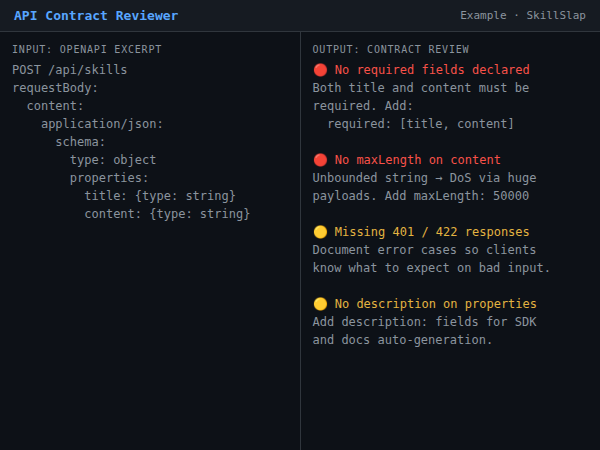Select the "INPUT: OPENAPI EXCERPT" panel header
Viewport: 600px width, 450px height.
tap(86, 49)
